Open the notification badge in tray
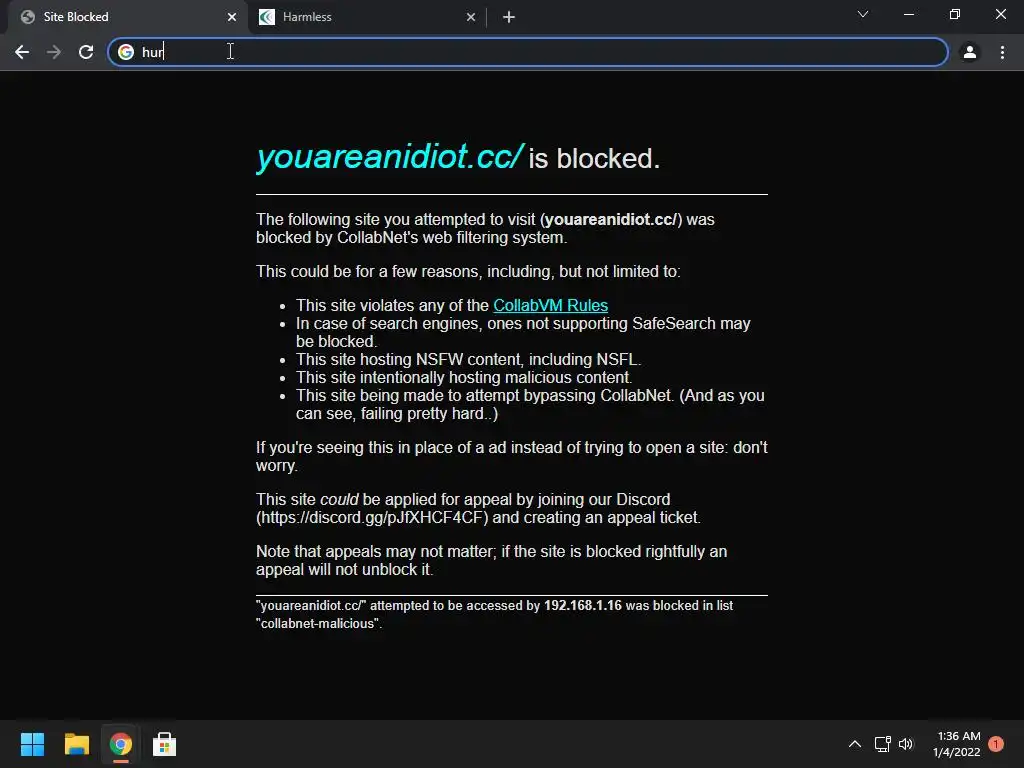Screen dimensions: 1024x768 pos(996,744)
